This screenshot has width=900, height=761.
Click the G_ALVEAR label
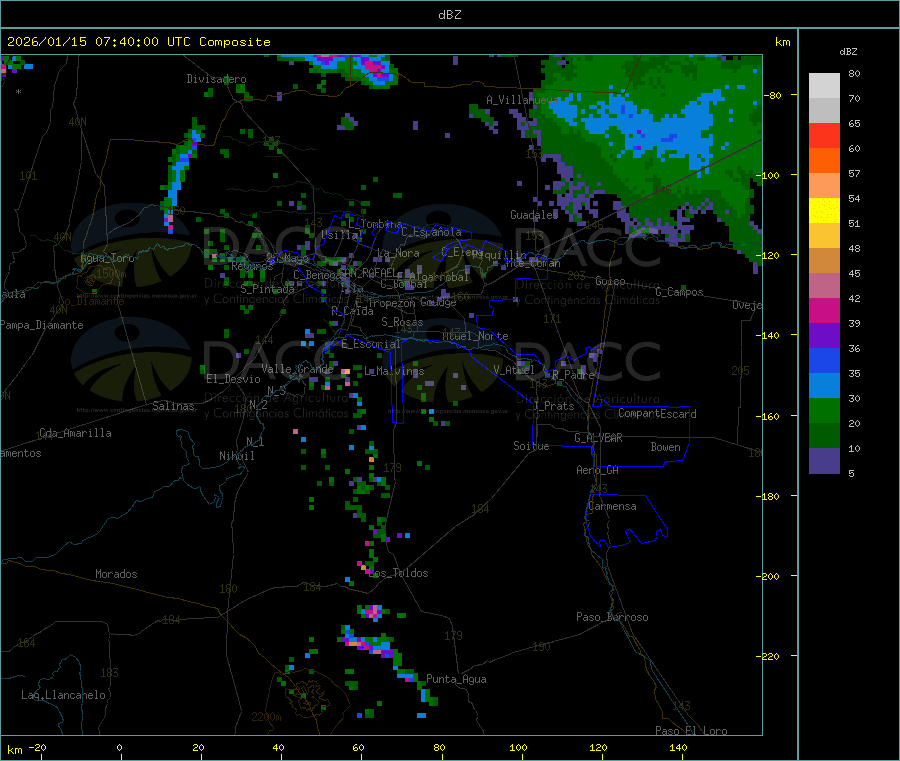click(598, 438)
